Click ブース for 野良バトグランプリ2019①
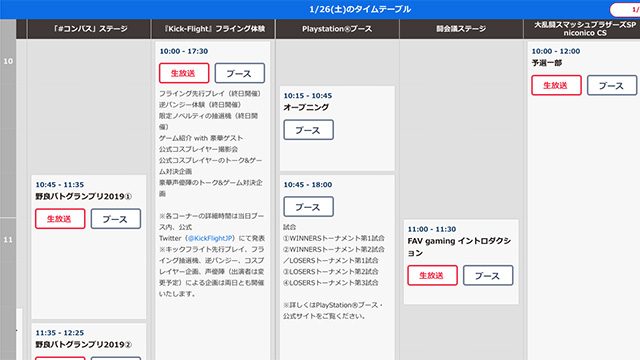The image size is (640, 360). 116,218
